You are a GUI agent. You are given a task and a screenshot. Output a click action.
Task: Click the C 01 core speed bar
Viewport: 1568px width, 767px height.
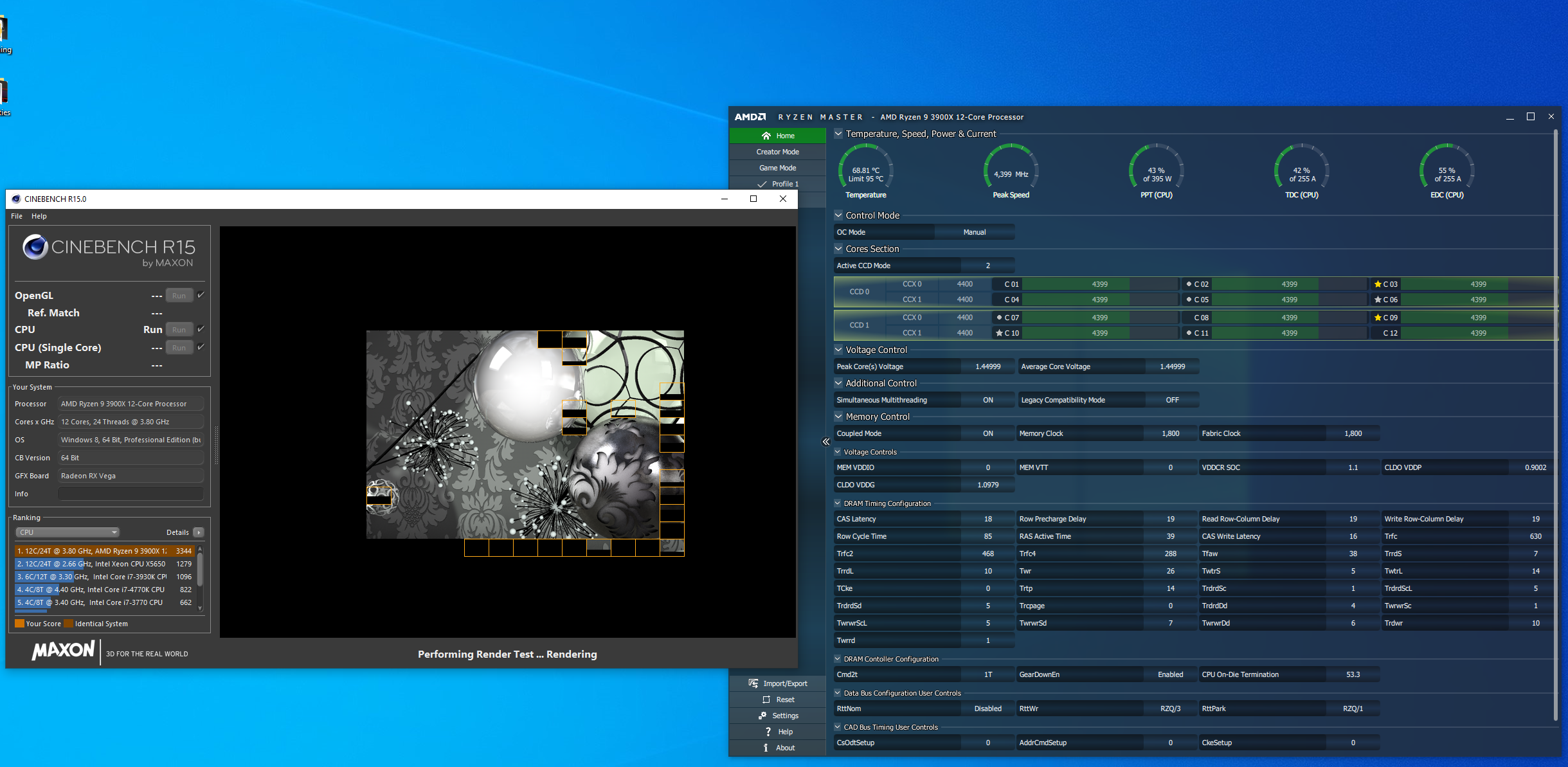pos(1099,284)
